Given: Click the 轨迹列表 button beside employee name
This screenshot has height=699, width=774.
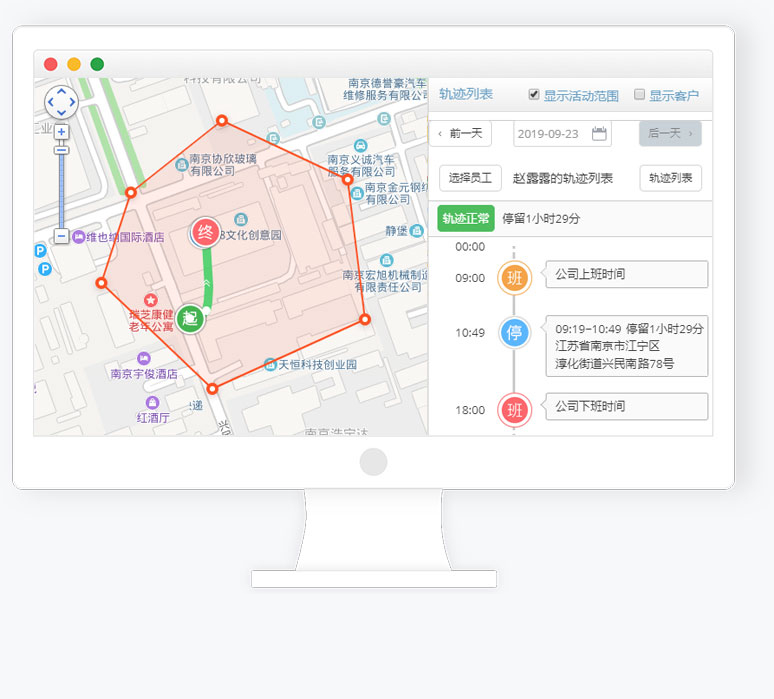Looking at the screenshot, I should point(670,178).
